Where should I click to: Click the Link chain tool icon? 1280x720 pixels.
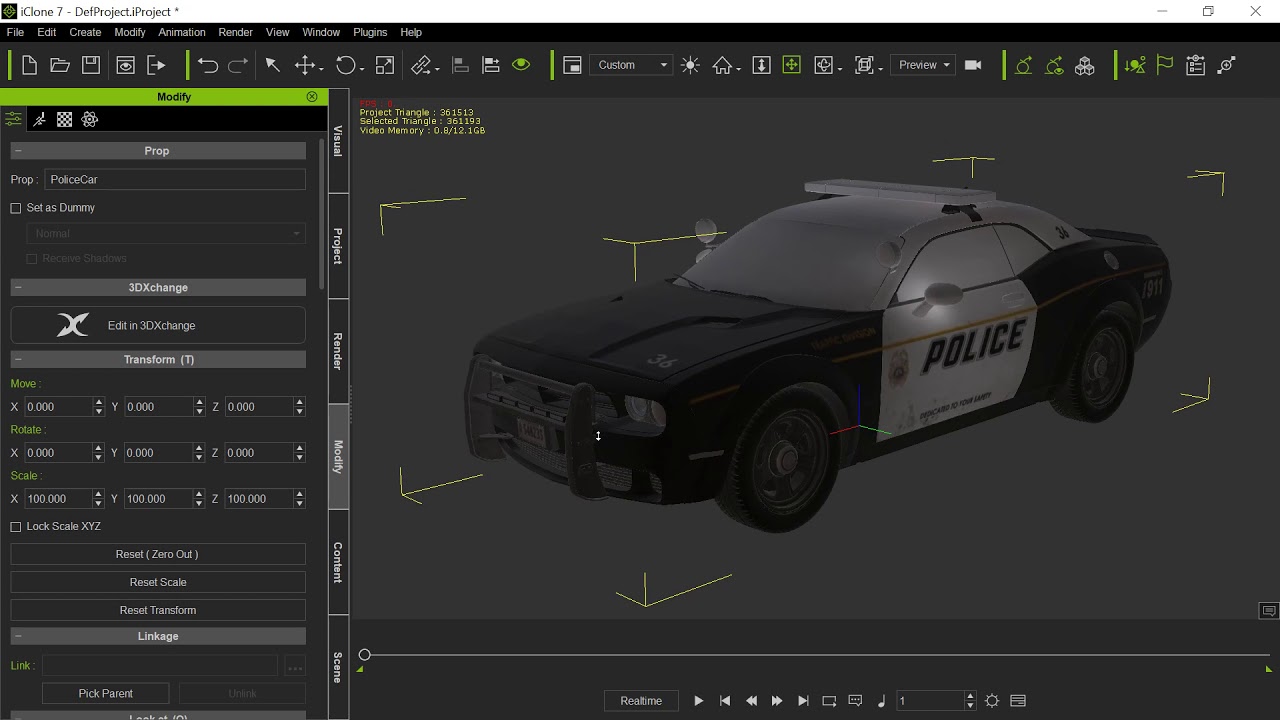pyautogui.click(x=422, y=65)
